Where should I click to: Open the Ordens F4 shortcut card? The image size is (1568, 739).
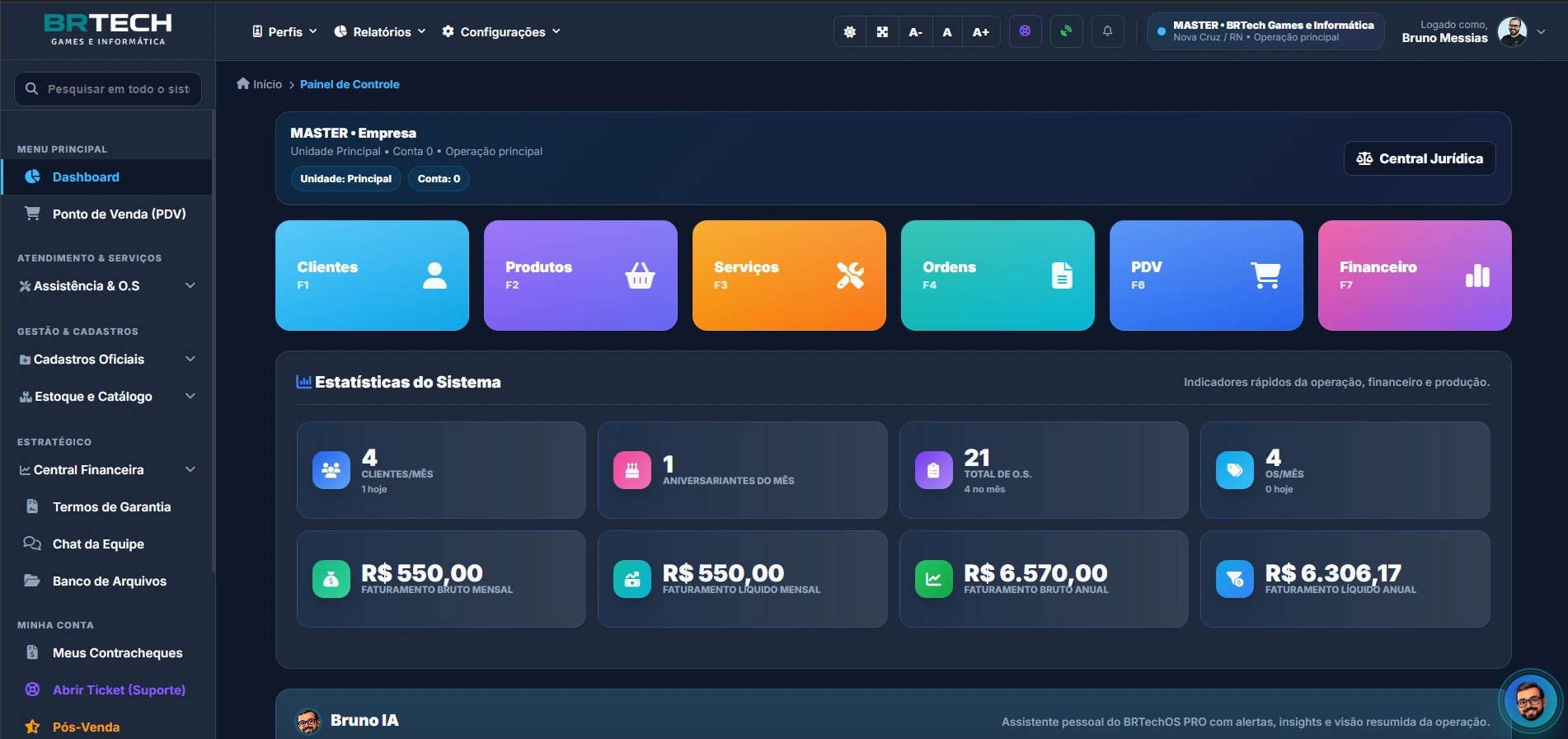tap(998, 275)
